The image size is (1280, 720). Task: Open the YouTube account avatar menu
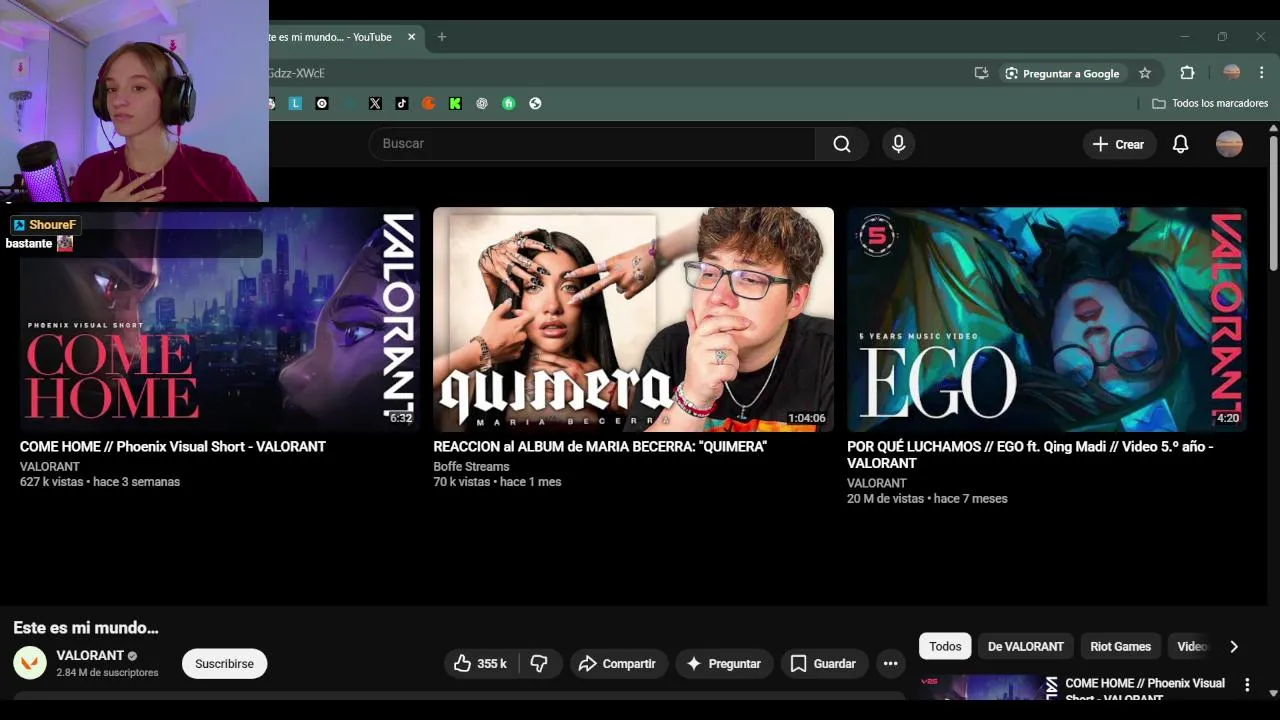coord(1229,144)
